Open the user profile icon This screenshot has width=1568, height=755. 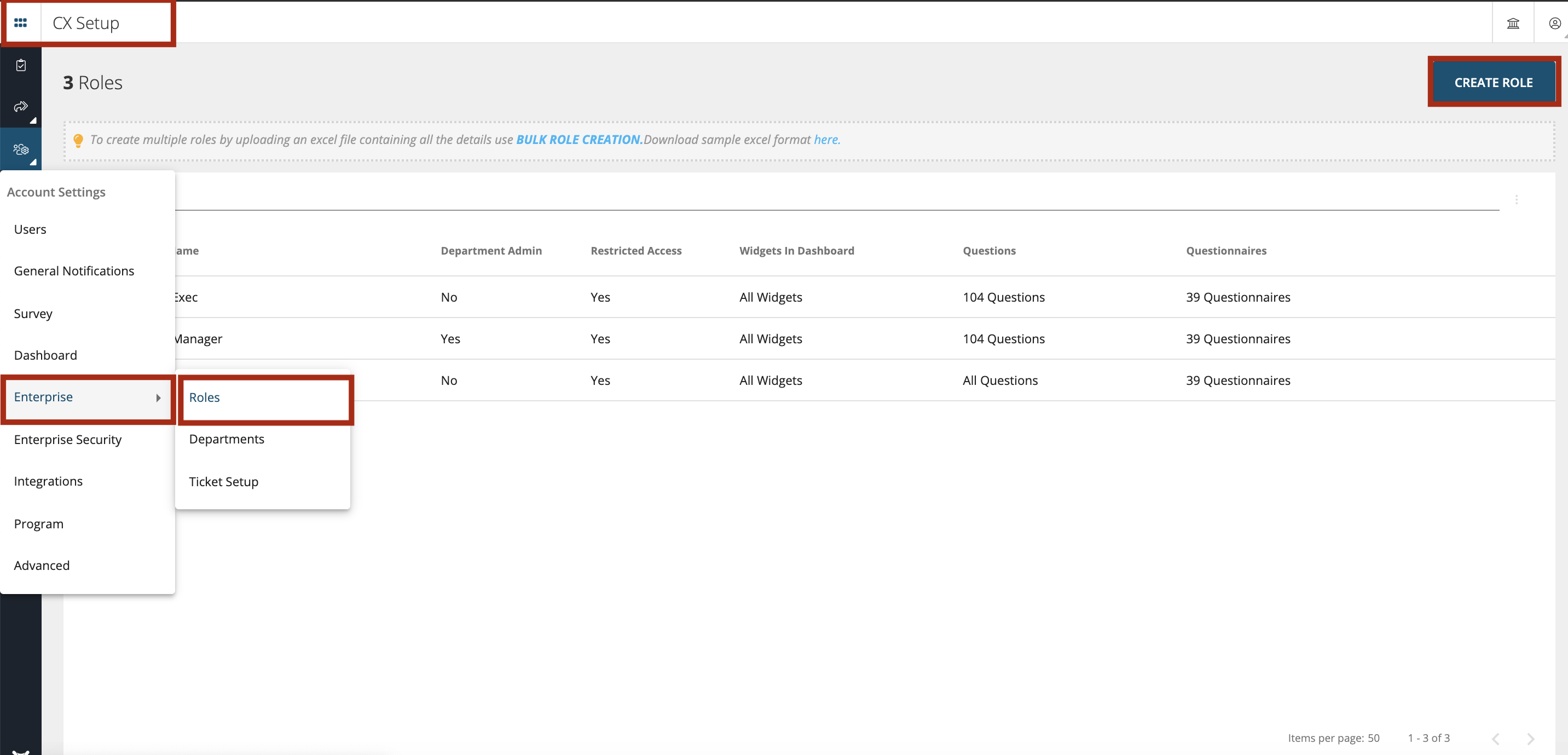1555,23
